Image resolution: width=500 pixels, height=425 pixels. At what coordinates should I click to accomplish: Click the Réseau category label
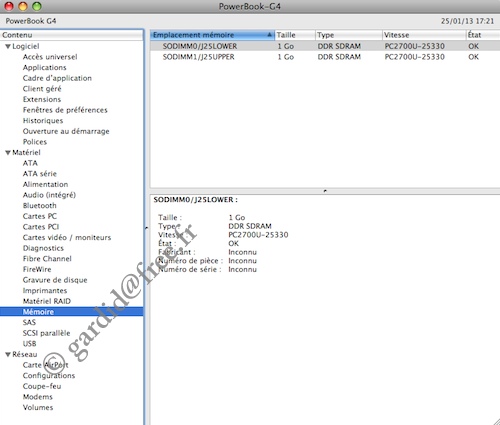tap(25, 354)
